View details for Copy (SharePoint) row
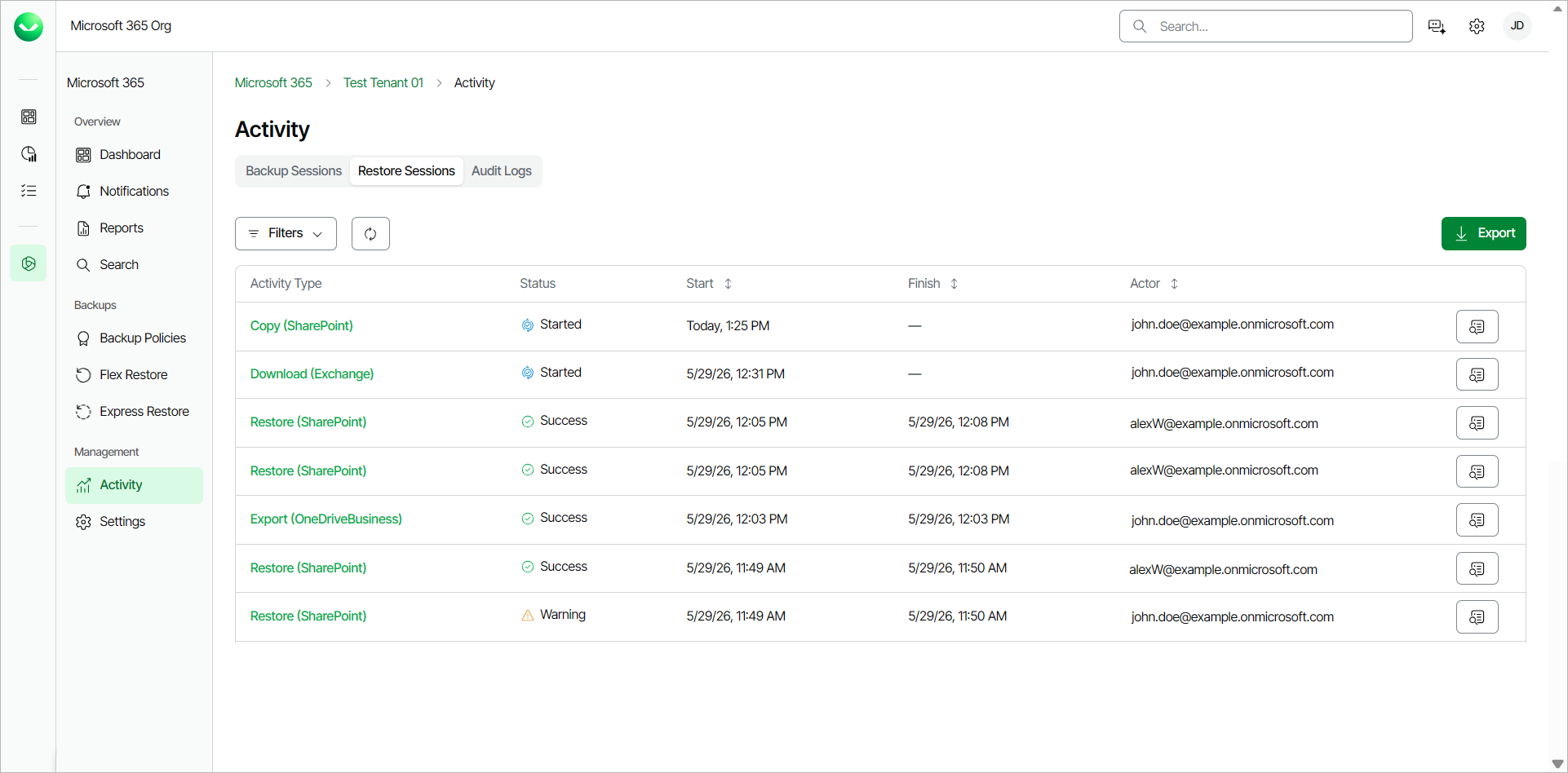This screenshot has height=773, width=1568. [x=1477, y=327]
